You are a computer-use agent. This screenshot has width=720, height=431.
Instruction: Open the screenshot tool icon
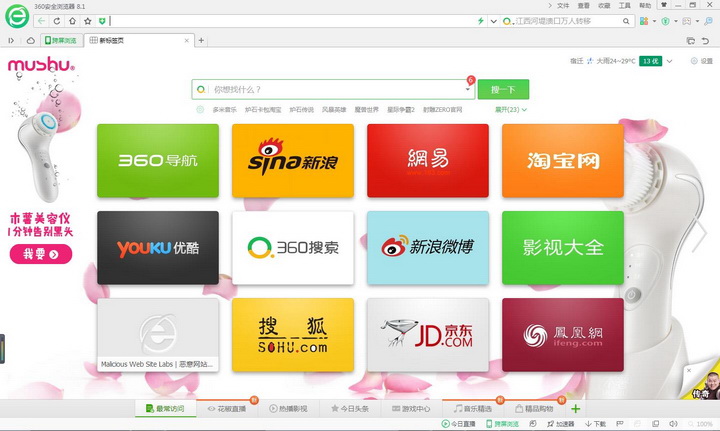[x=686, y=21]
